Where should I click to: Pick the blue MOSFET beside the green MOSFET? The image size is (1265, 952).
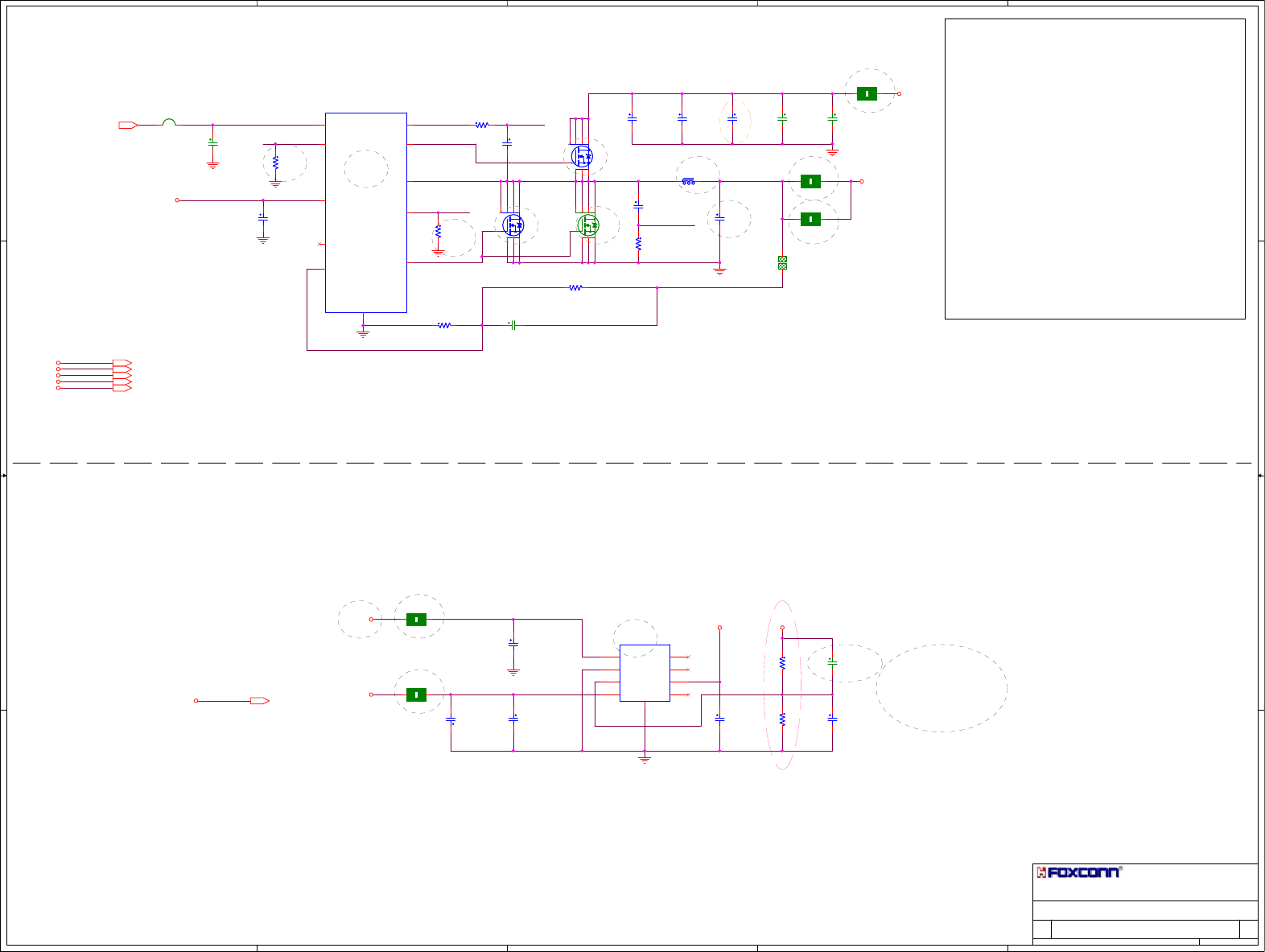pyautogui.click(x=513, y=225)
